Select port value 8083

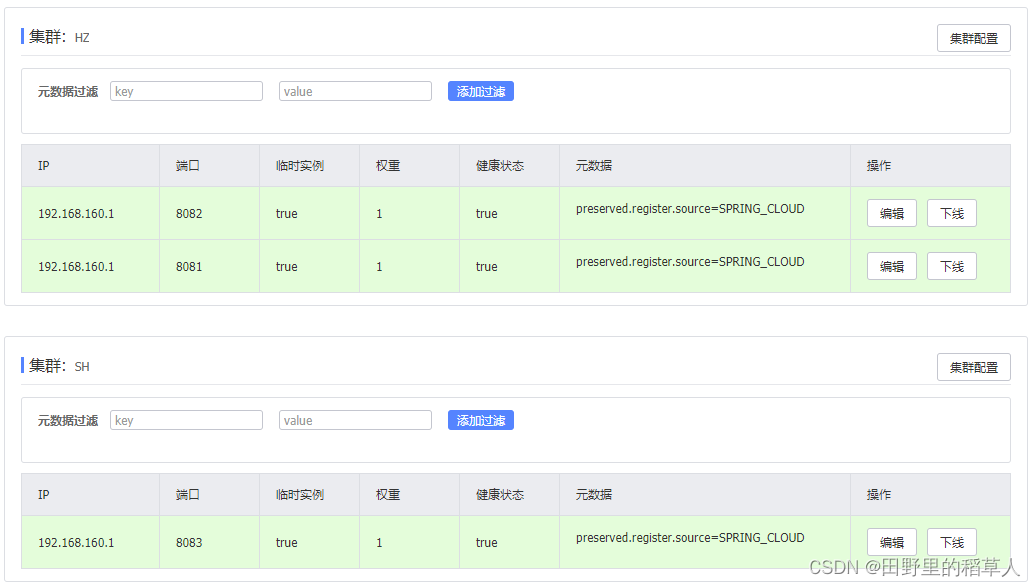189,543
